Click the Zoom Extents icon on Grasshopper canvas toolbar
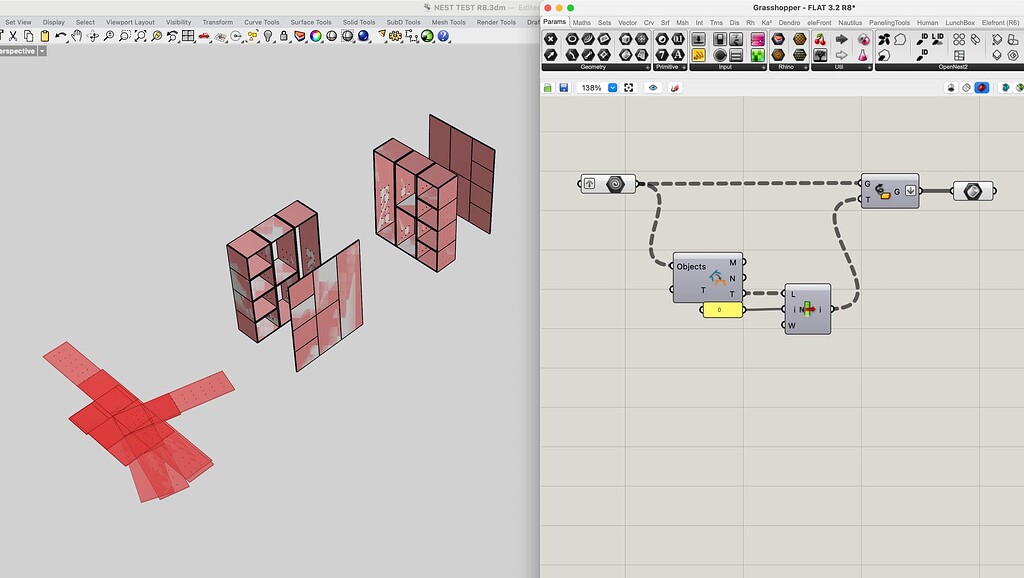The width and height of the screenshot is (1024, 578). click(x=629, y=87)
